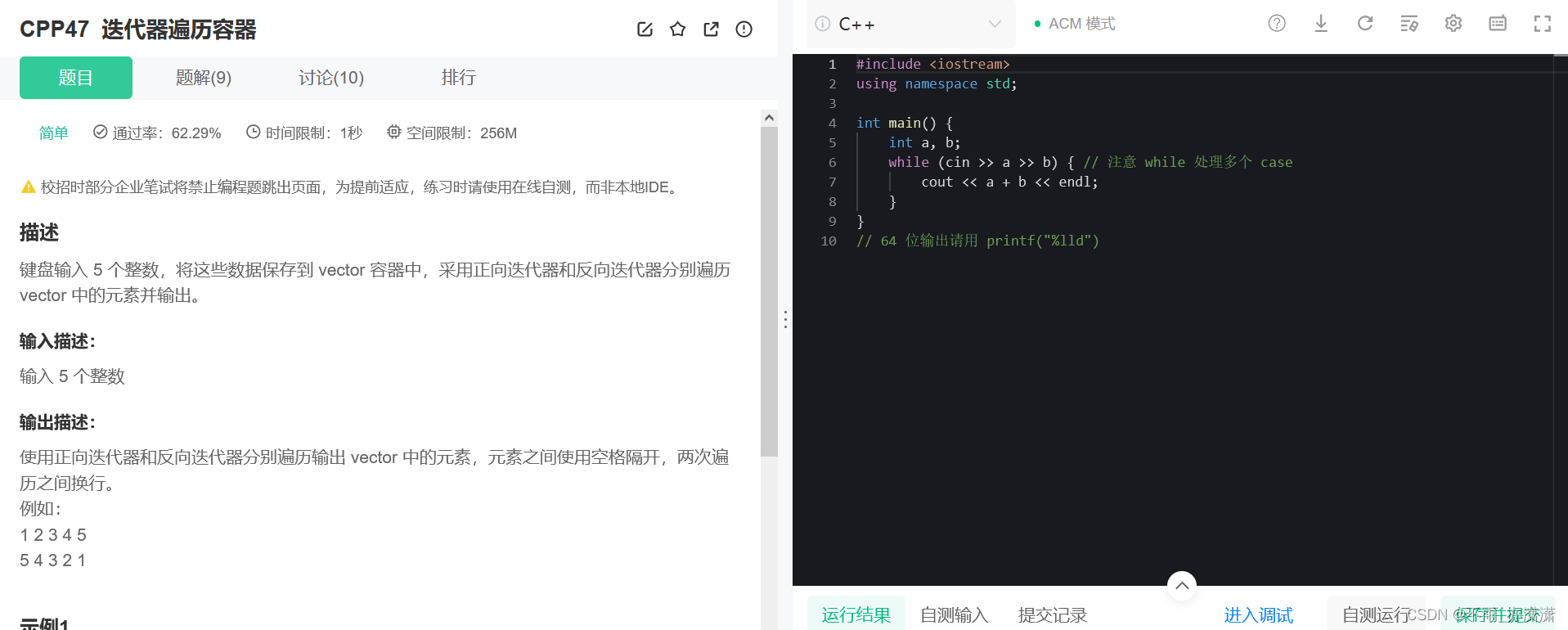
Task: Click the 描述 heading
Action: point(39,232)
